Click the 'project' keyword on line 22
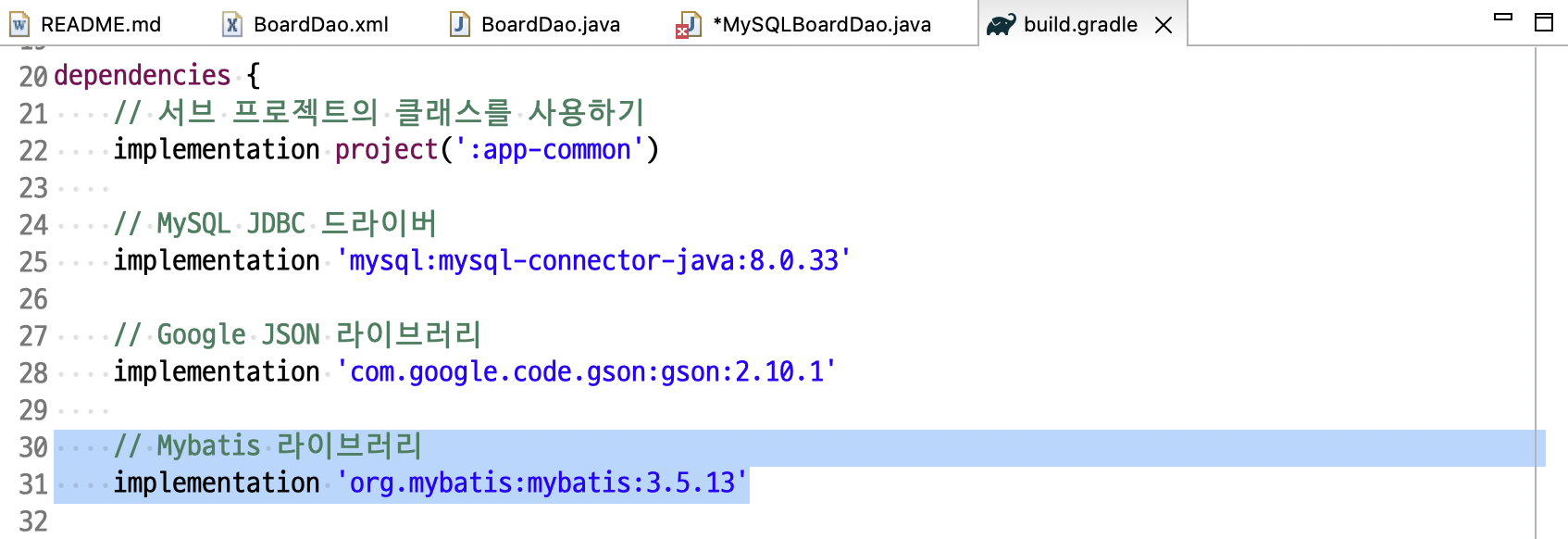 click(386, 149)
